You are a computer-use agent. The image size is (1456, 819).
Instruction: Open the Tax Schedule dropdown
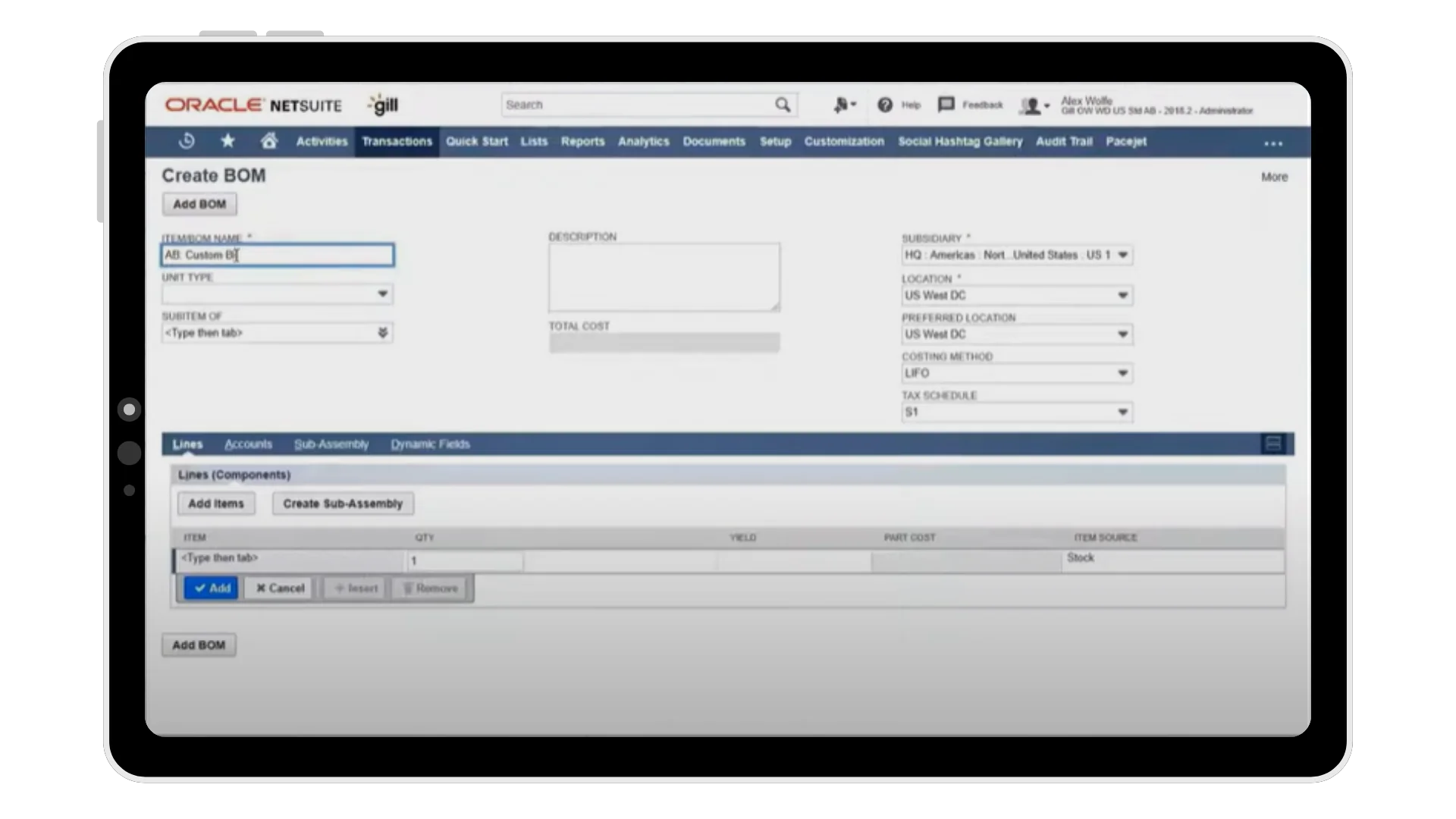1122,413
